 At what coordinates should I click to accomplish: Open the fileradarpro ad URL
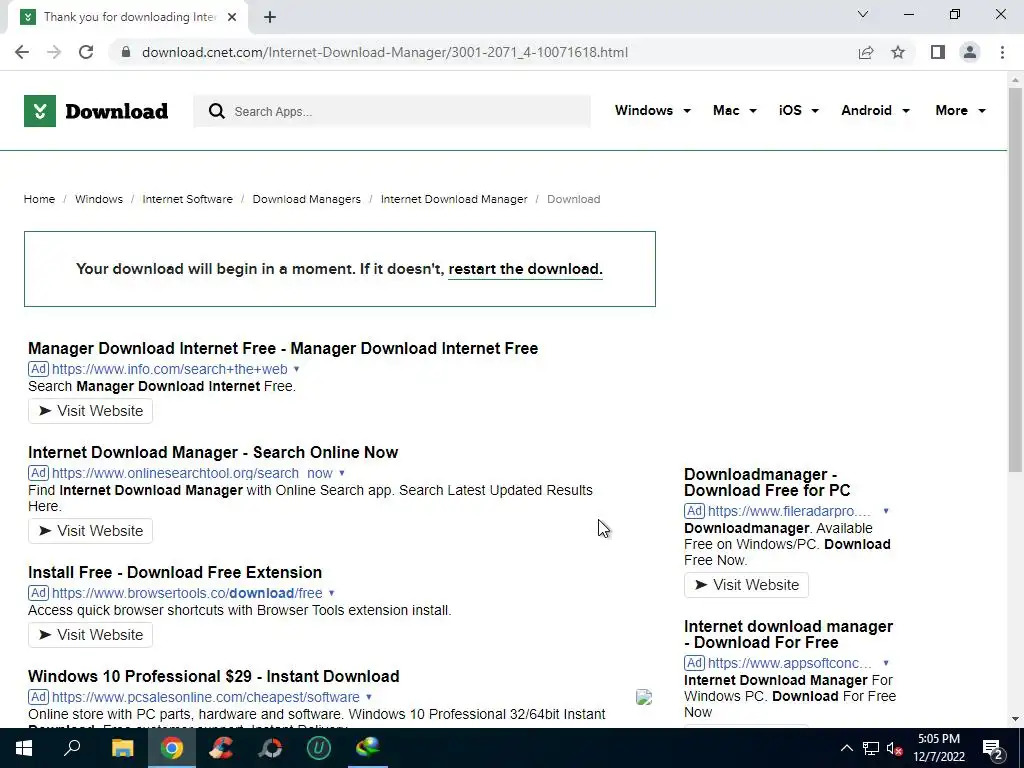pos(790,511)
